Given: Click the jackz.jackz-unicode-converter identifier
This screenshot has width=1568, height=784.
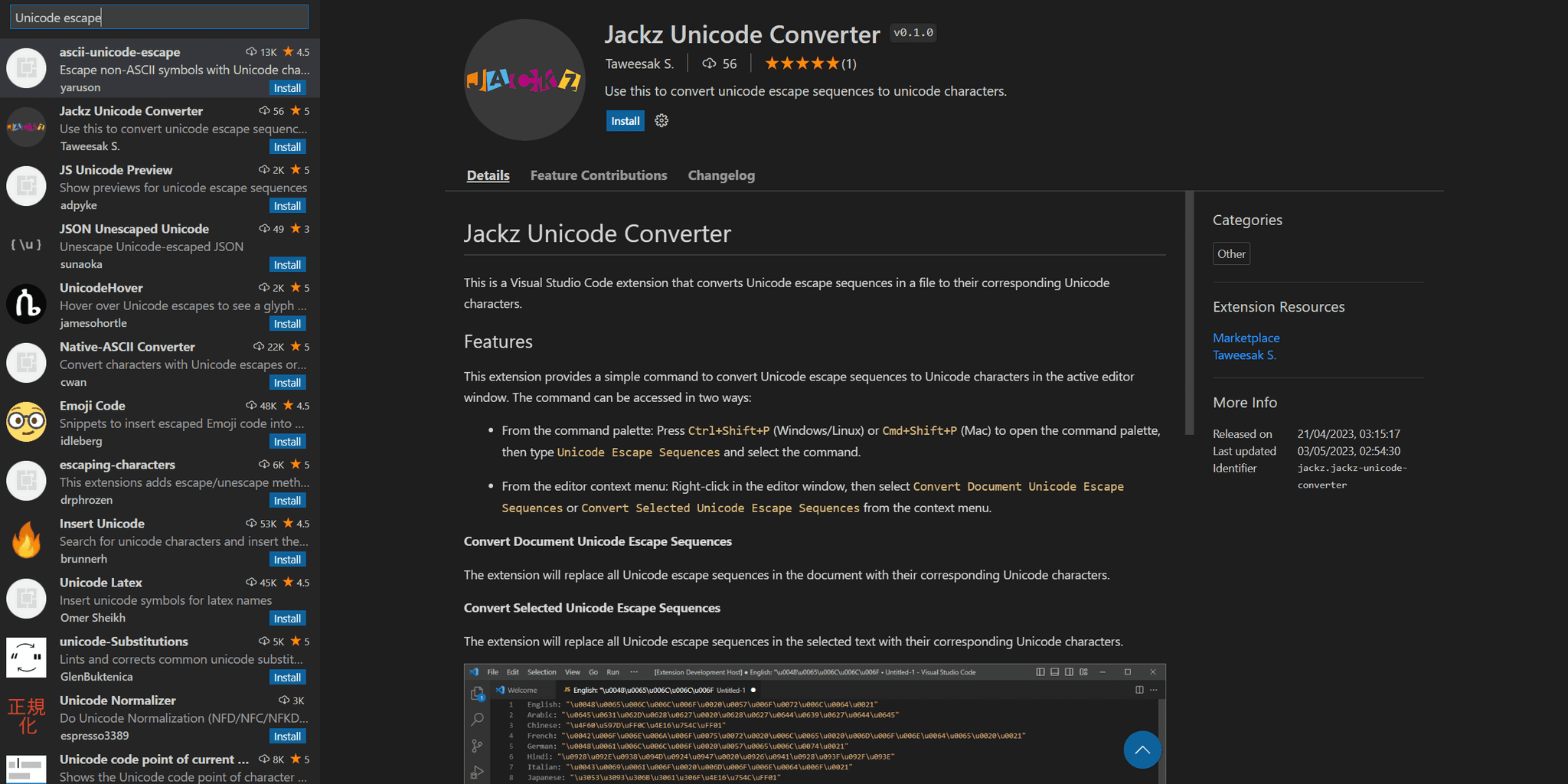Looking at the screenshot, I should [x=1352, y=476].
